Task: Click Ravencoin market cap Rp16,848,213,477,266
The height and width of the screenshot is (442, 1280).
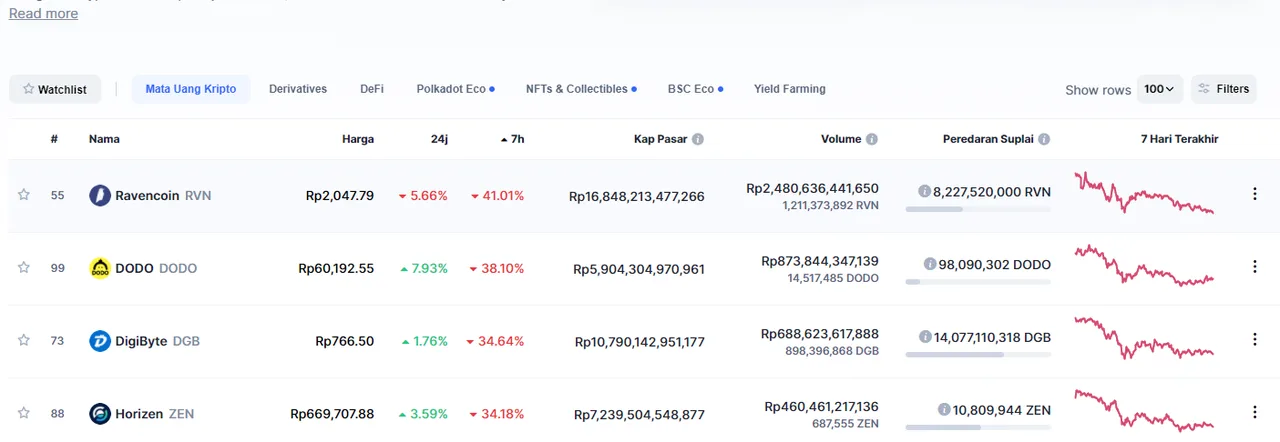Action: coord(637,196)
